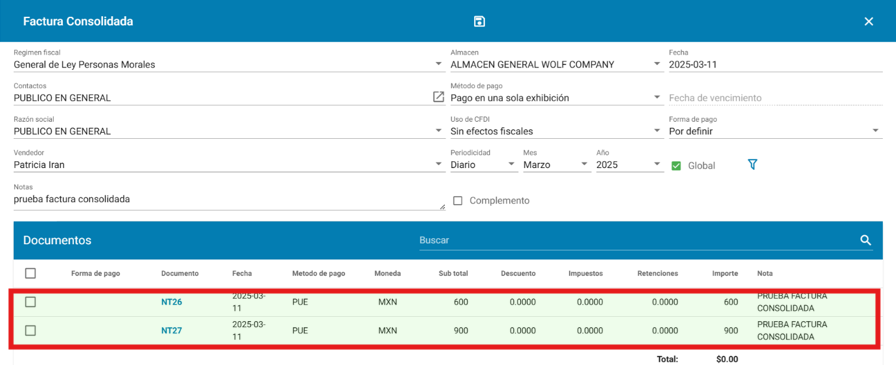Click the Factura Consolidada title
The width and height of the screenshot is (896, 372).
[x=78, y=22]
